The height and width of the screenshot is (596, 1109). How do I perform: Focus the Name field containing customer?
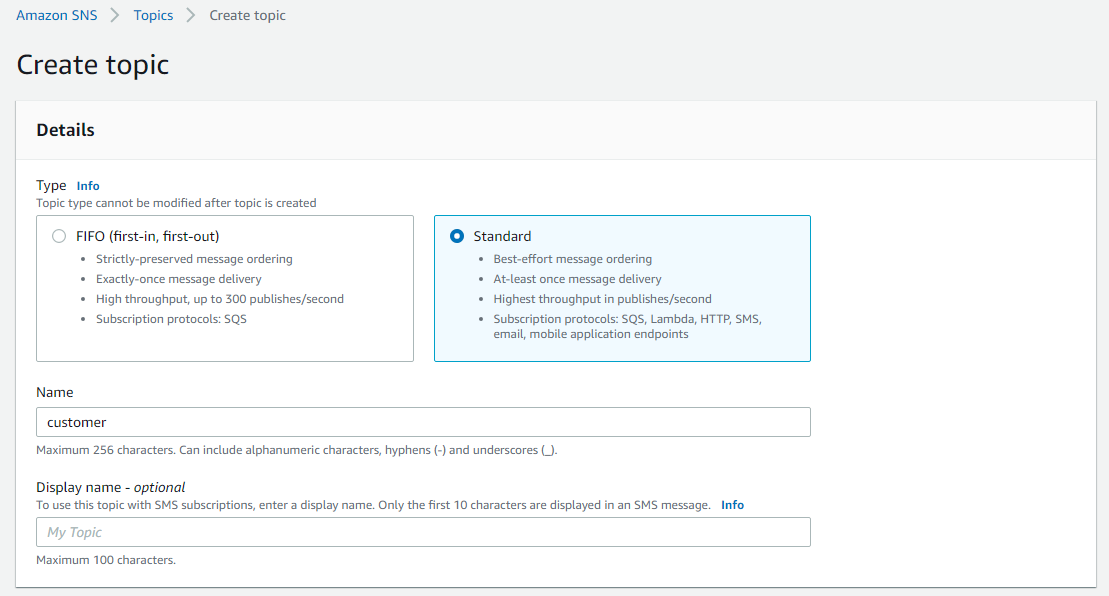[x=422, y=422]
